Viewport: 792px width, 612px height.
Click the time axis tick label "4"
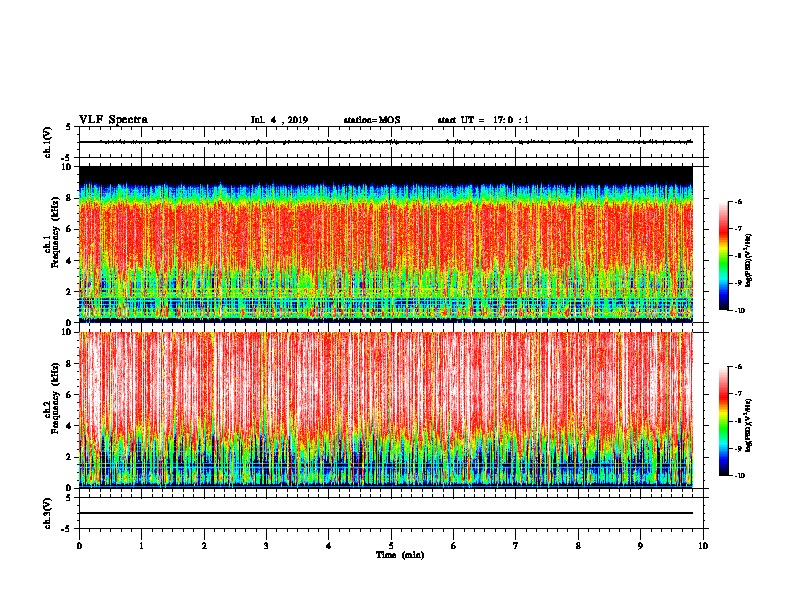[x=329, y=546]
